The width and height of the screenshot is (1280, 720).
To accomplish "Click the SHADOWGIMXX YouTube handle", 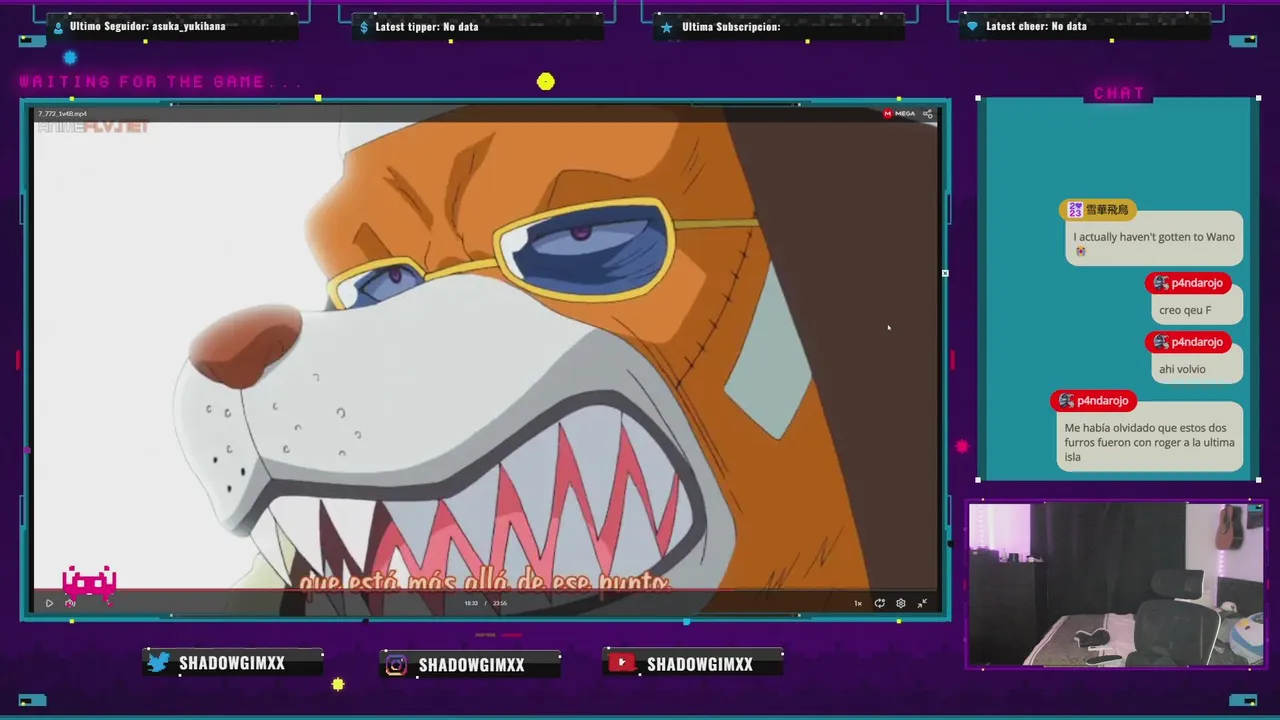I will (x=700, y=664).
